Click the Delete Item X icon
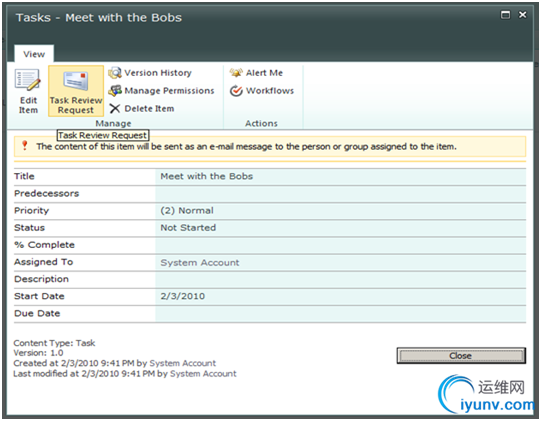 pyautogui.click(x=115, y=109)
